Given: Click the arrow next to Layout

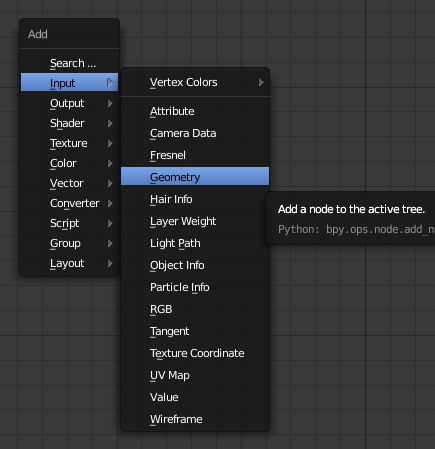Looking at the screenshot, I should tap(110, 263).
